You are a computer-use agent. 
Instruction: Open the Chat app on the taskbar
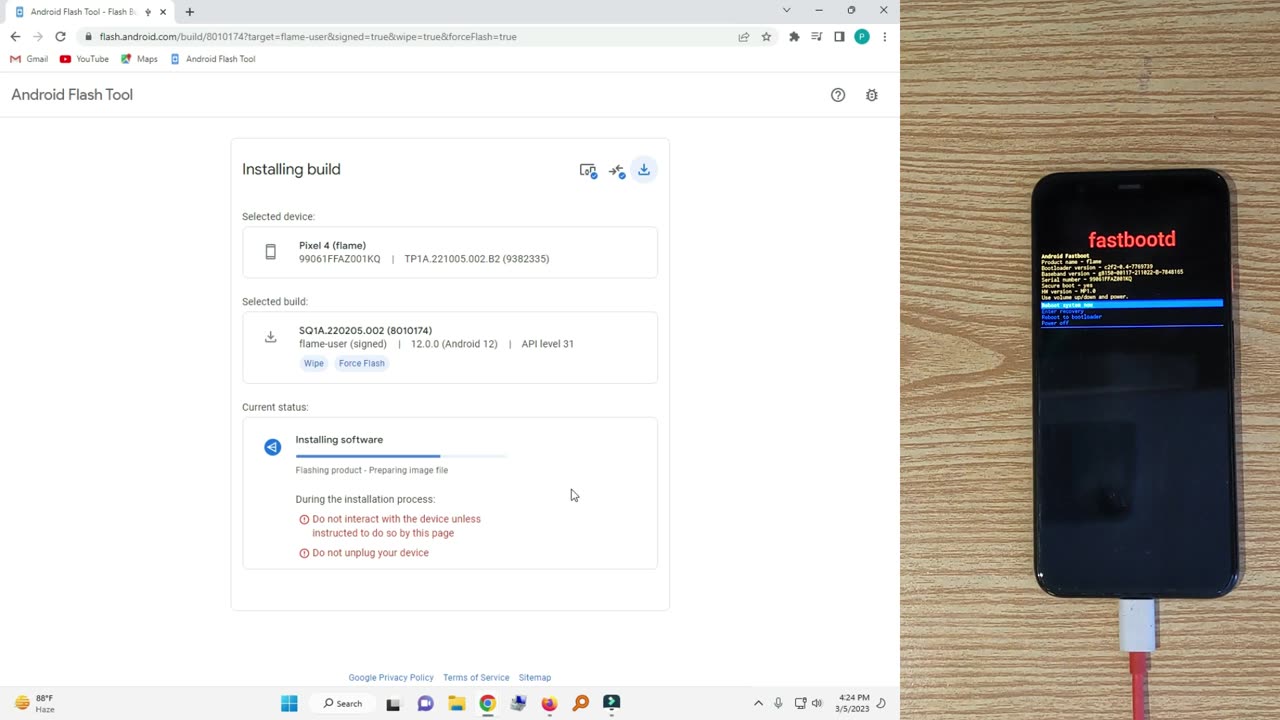point(425,703)
